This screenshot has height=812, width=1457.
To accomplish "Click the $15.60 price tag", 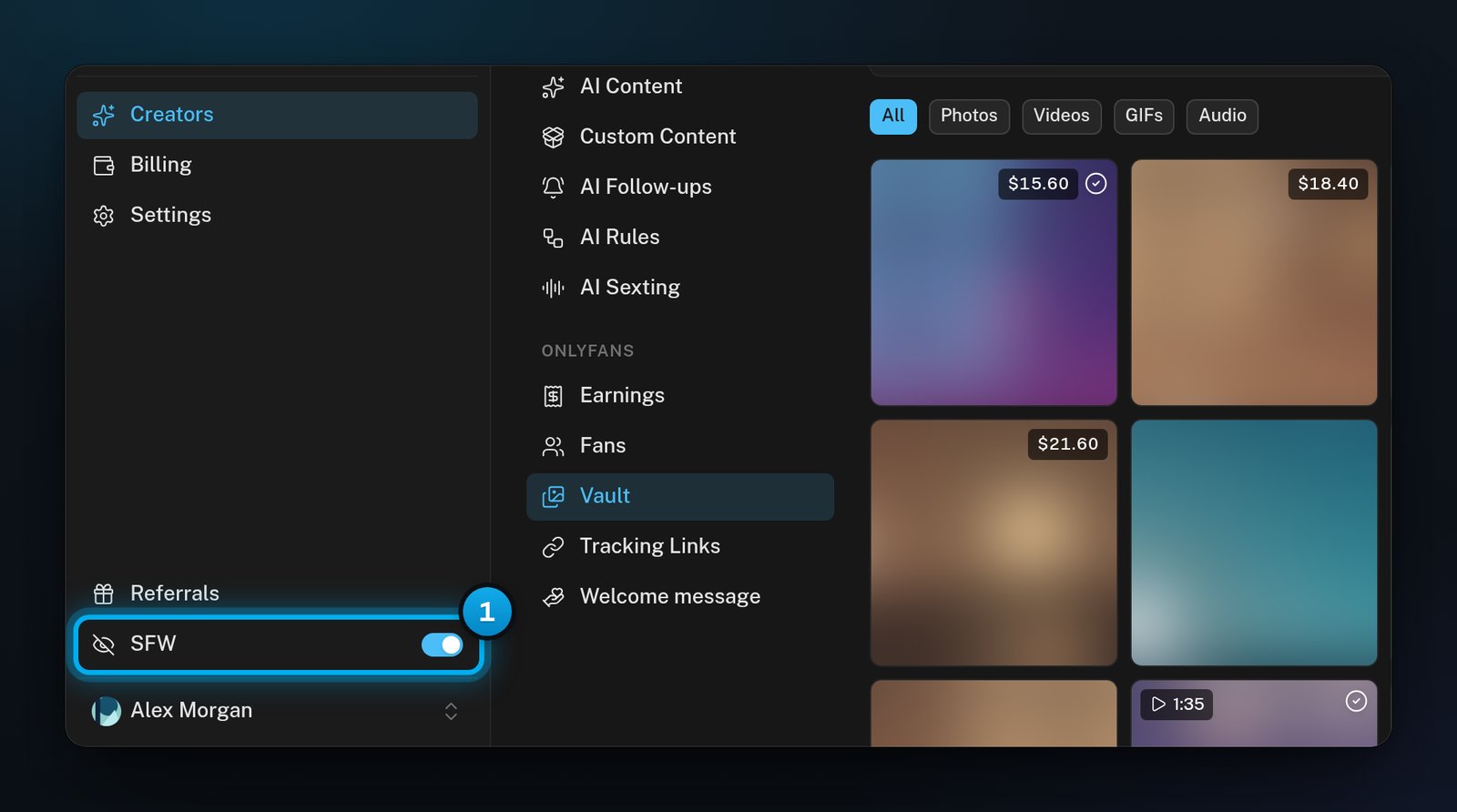I will pos(1038,184).
